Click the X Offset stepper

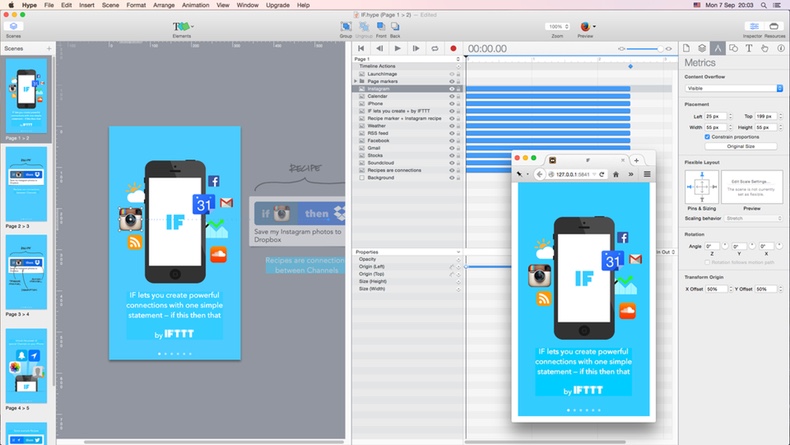point(730,289)
